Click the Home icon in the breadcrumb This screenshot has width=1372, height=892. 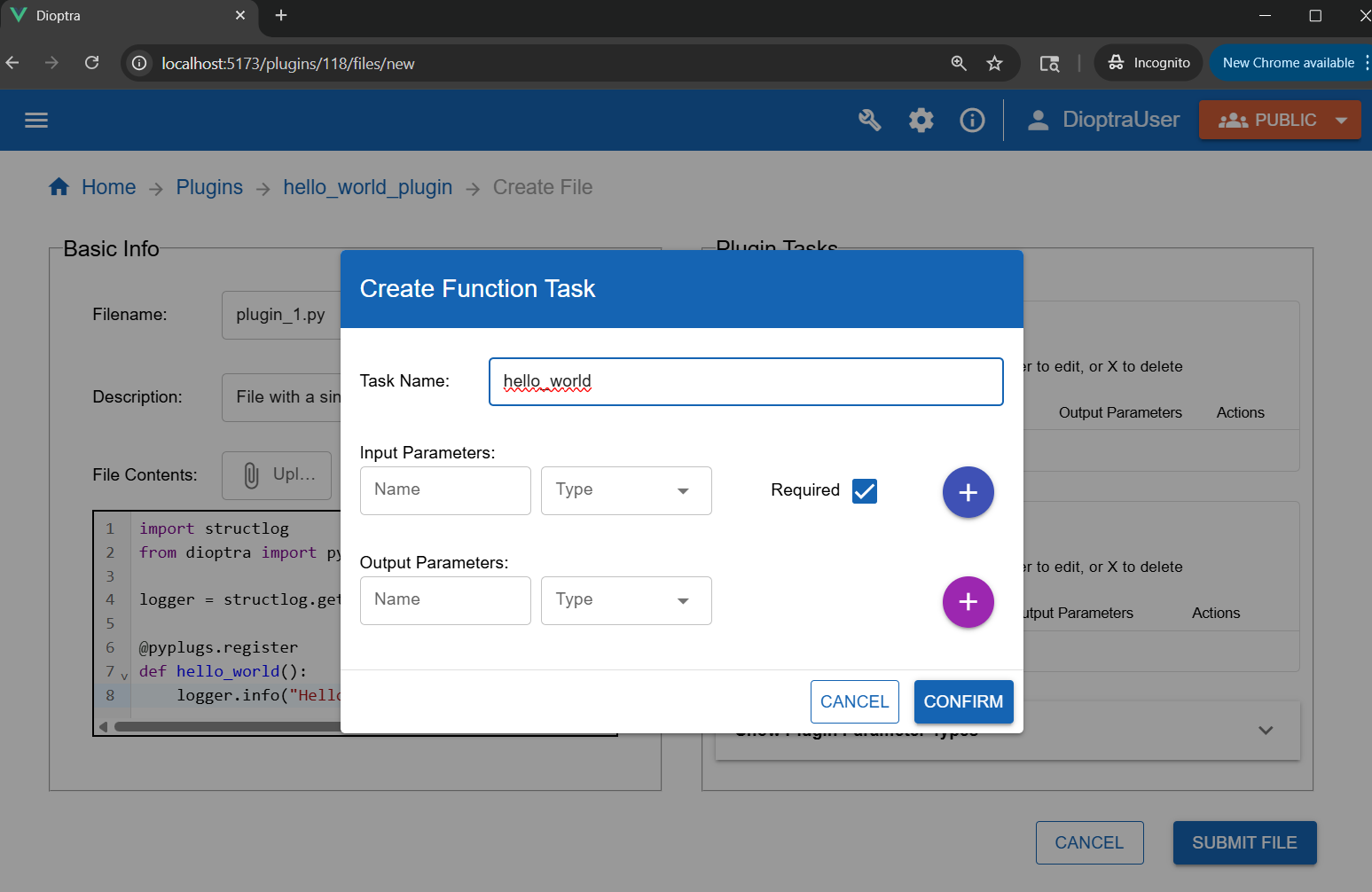[59, 186]
